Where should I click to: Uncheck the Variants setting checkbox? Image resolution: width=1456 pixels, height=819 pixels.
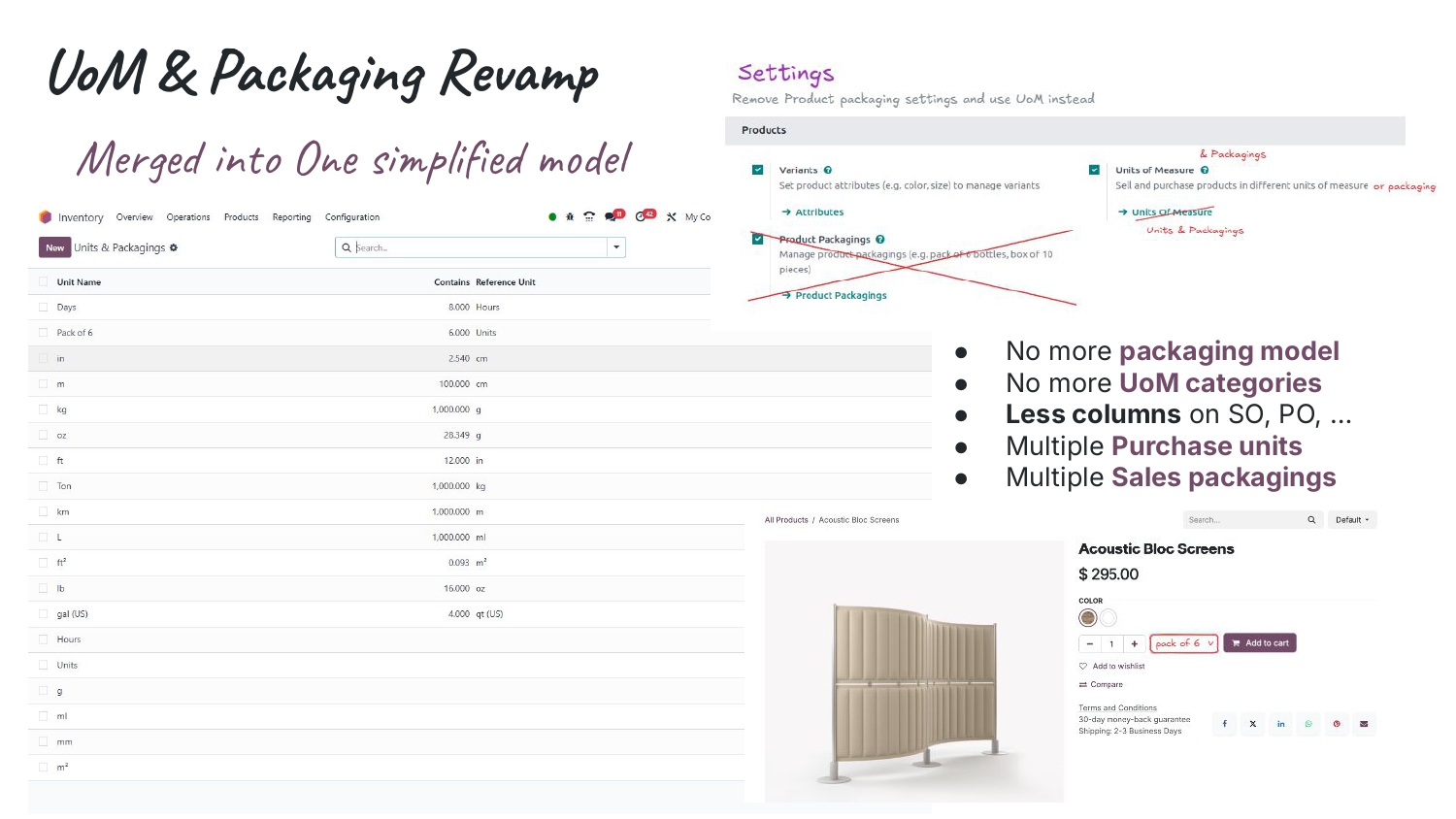(x=758, y=169)
